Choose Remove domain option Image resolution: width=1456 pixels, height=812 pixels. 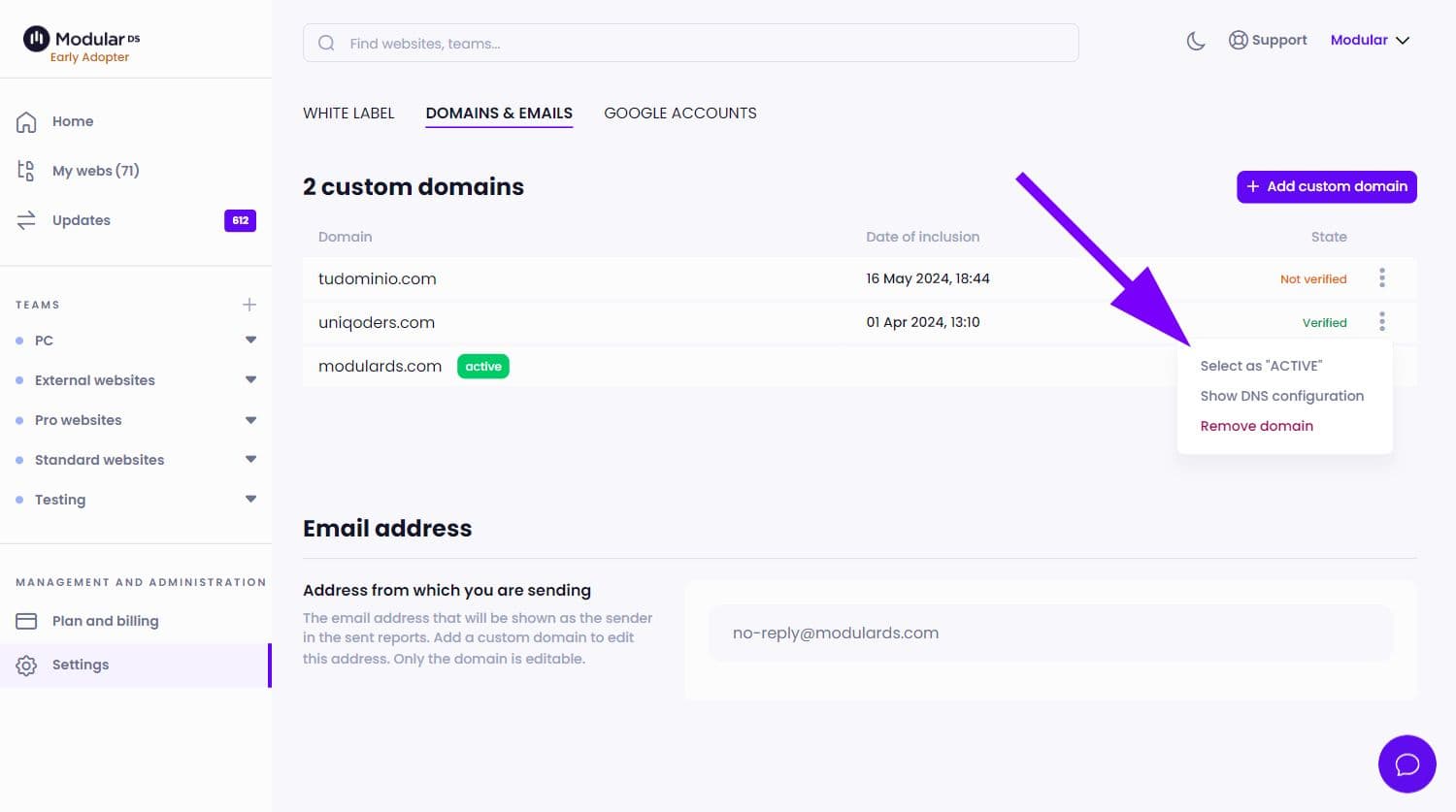(1256, 426)
